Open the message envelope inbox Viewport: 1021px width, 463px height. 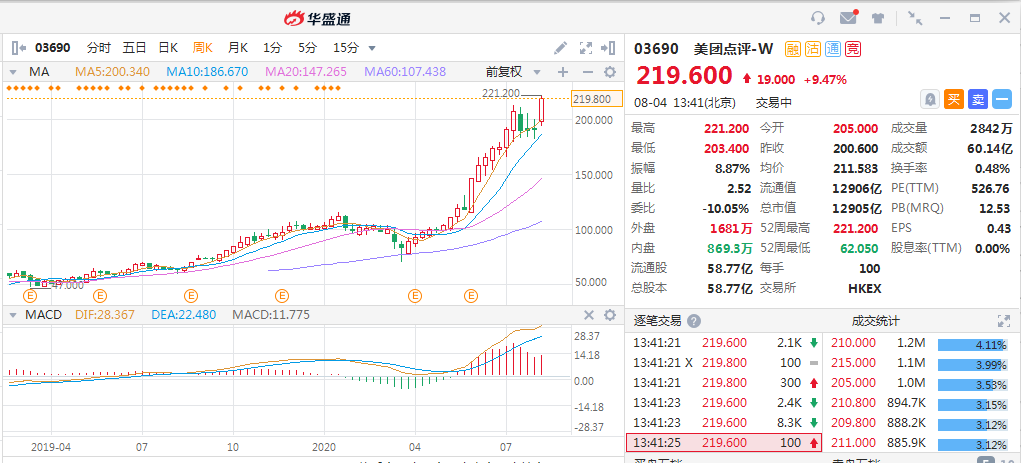click(848, 18)
